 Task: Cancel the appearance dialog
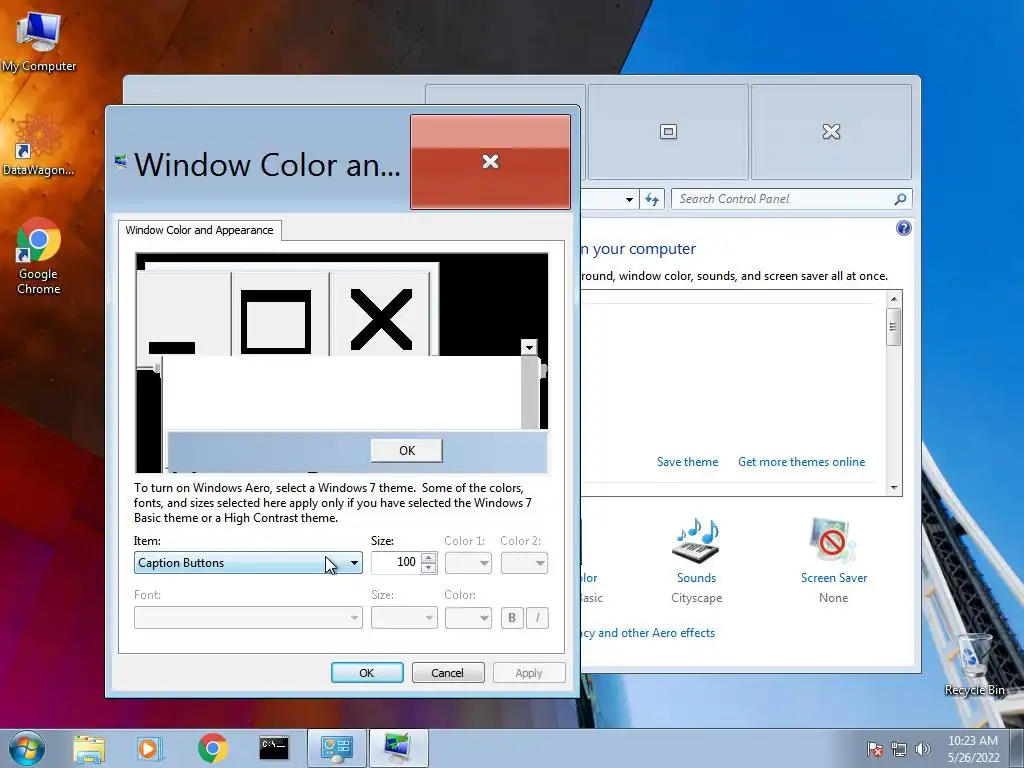448,673
